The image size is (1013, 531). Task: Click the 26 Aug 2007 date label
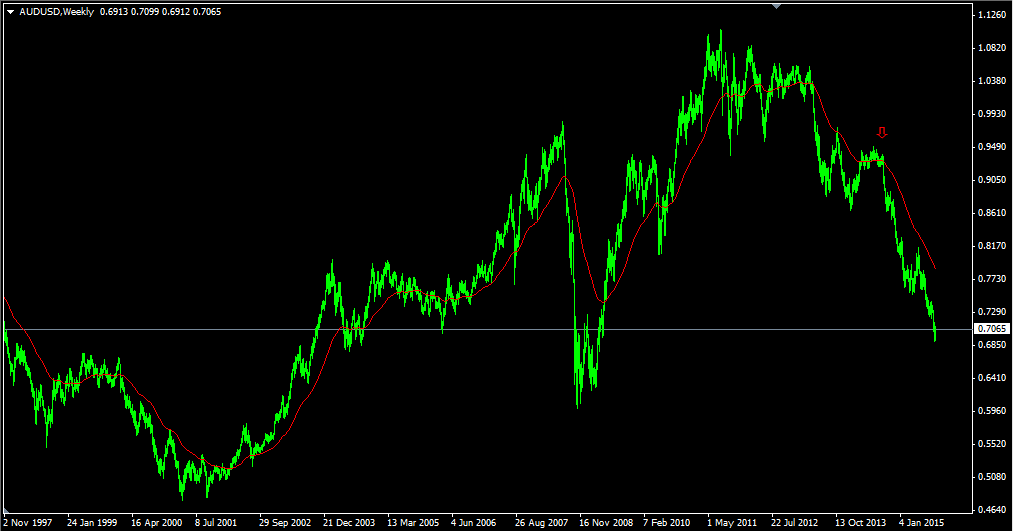point(541,522)
